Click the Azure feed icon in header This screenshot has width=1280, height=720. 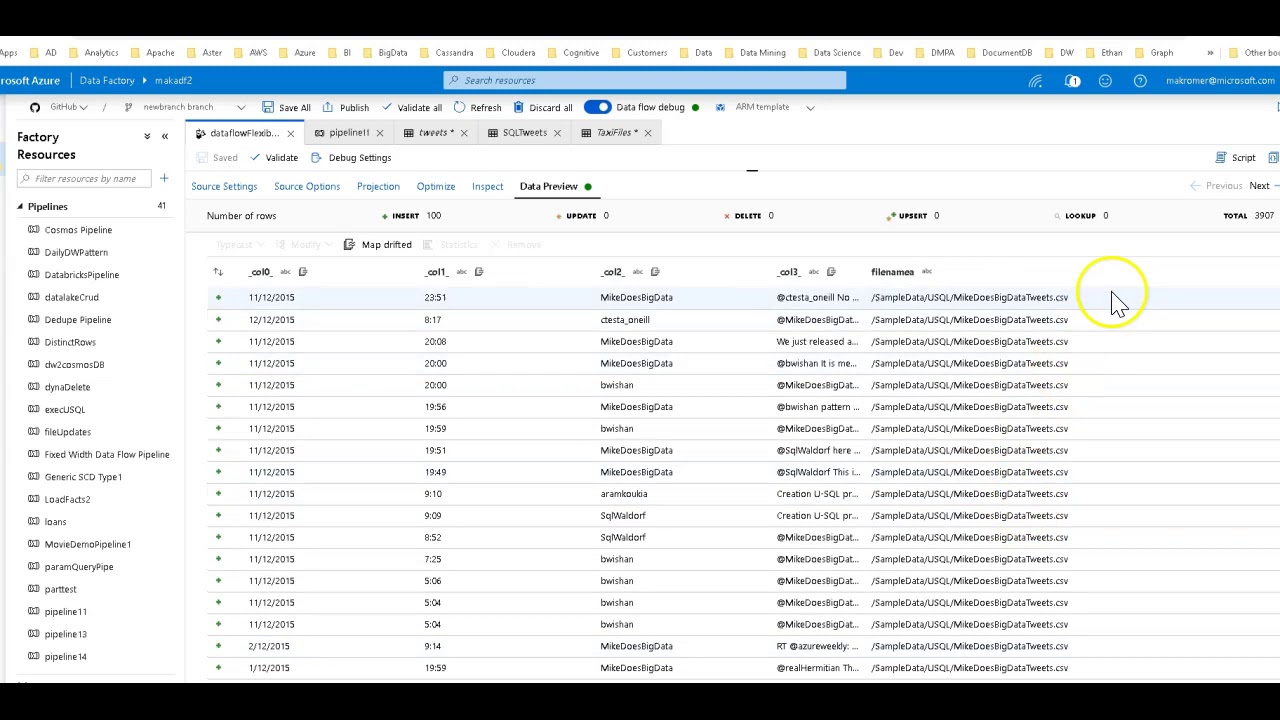tap(1036, 80)
